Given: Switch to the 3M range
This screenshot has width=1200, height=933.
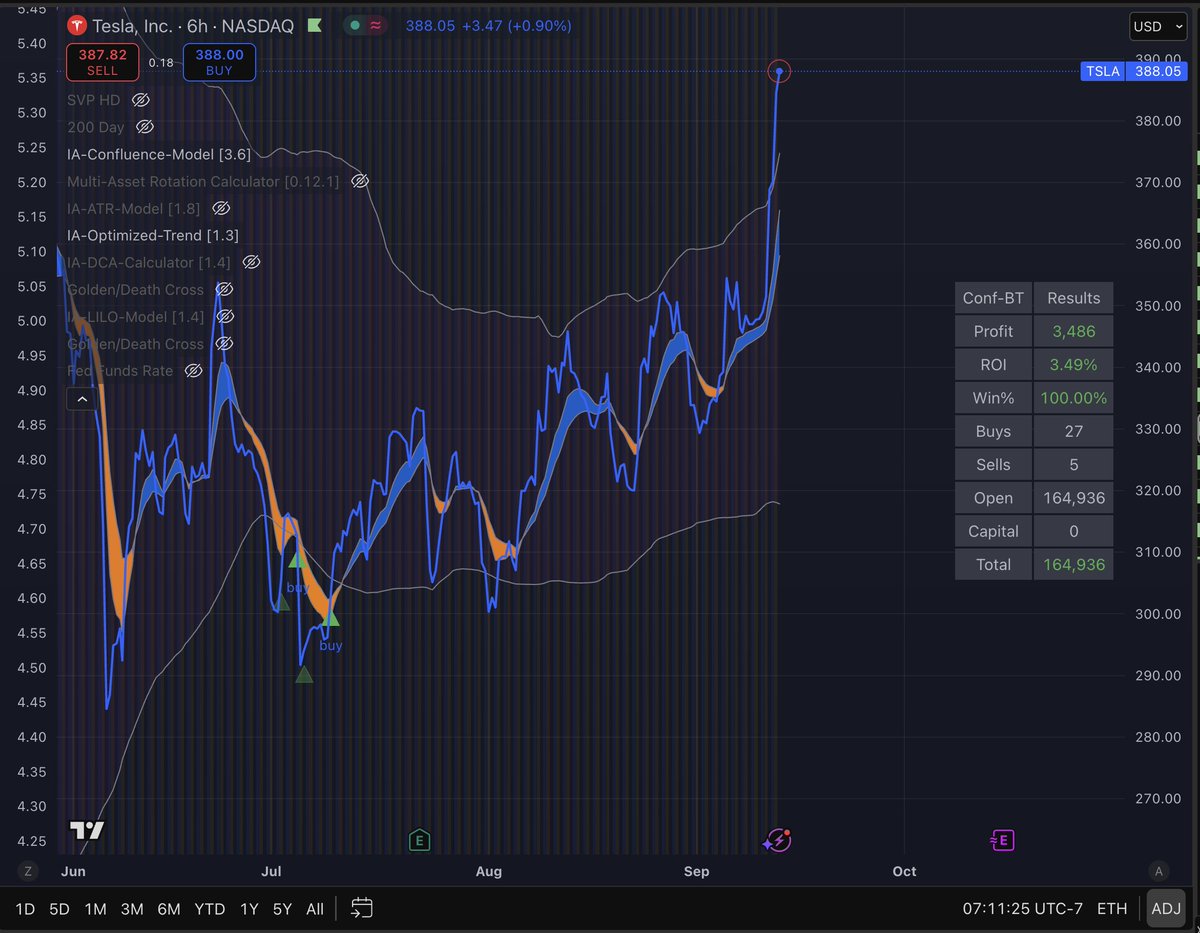Looking at the screenshot, I should pyautogui.click(x=132, y=909).
